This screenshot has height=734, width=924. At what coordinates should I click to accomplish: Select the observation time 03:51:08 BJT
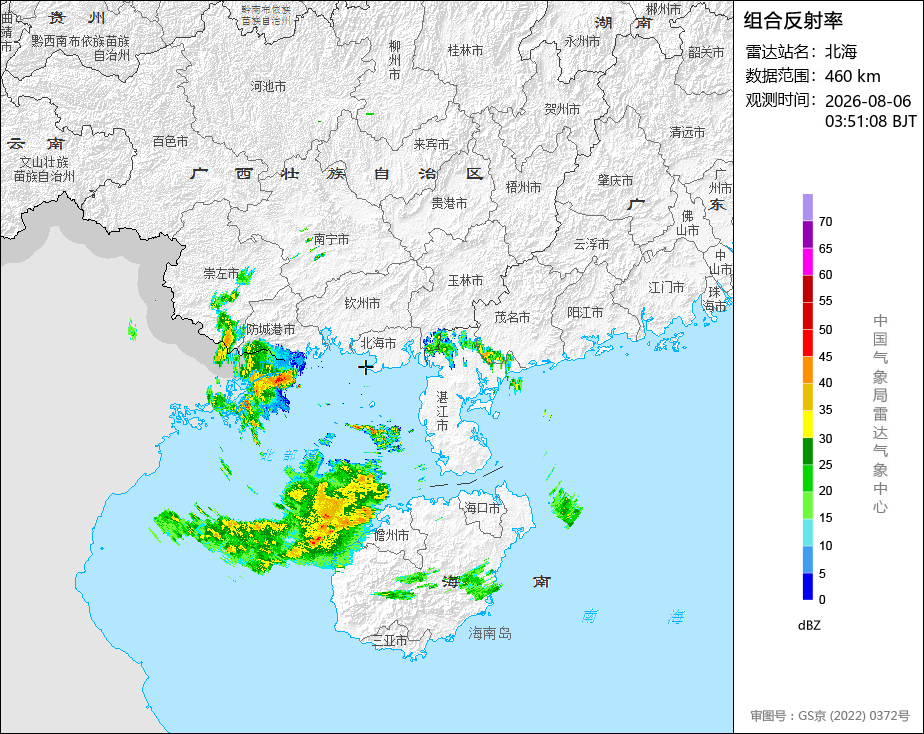point(870,121)
